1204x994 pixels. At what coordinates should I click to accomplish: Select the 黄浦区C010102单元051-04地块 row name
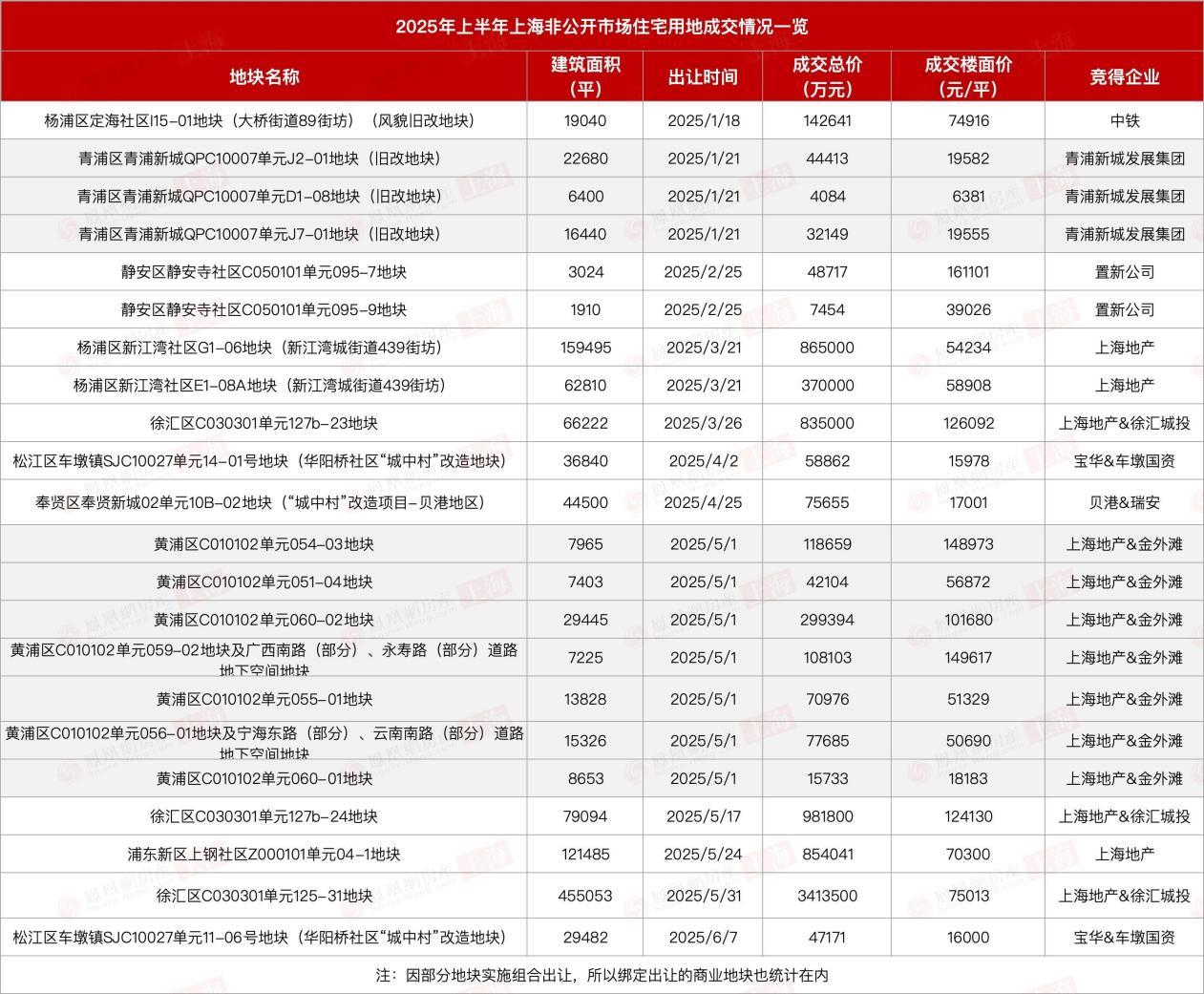pyautogui.click(x=264, y=582)
